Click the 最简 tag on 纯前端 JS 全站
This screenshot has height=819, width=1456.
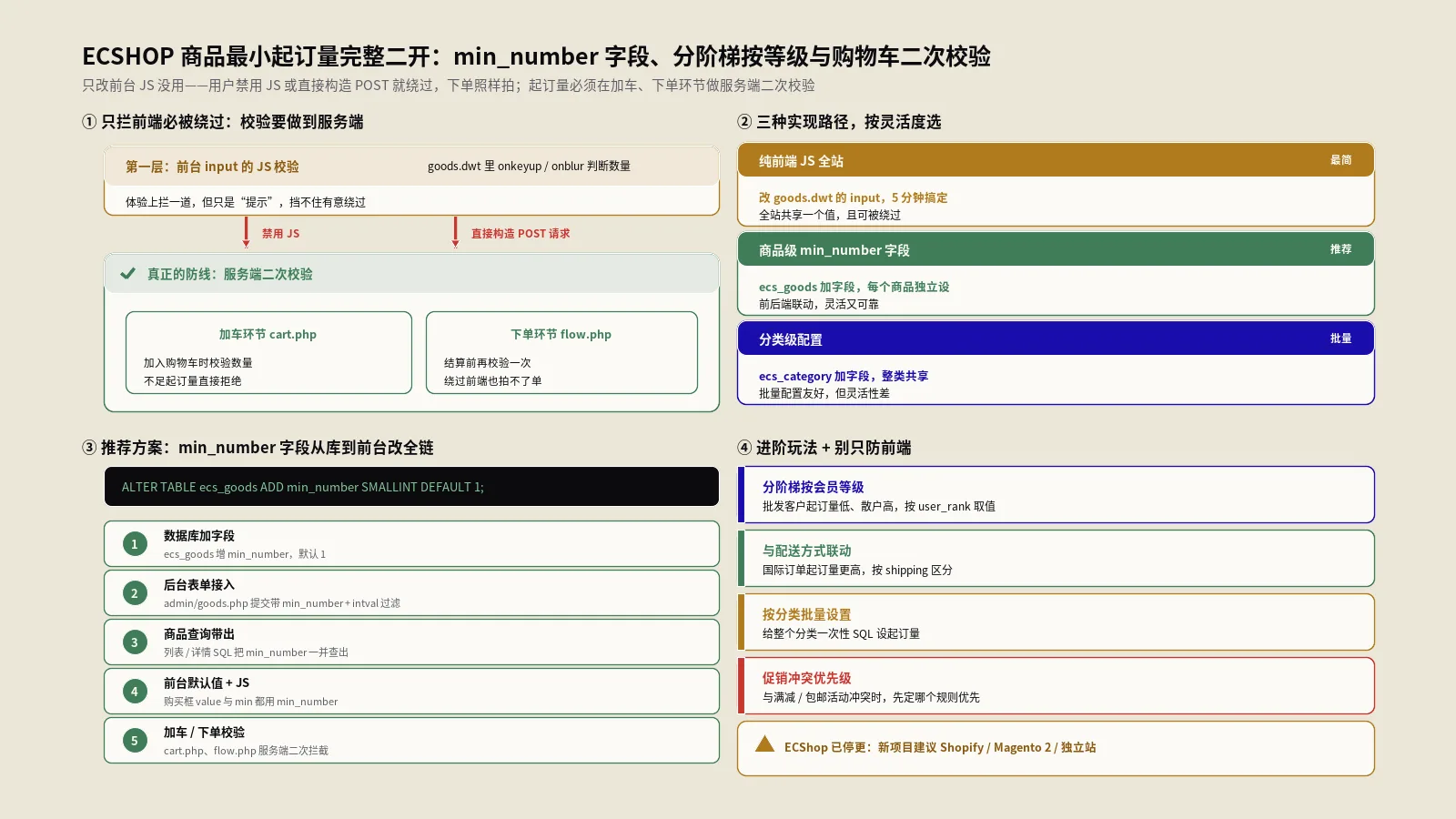[x=1340, y=160]
